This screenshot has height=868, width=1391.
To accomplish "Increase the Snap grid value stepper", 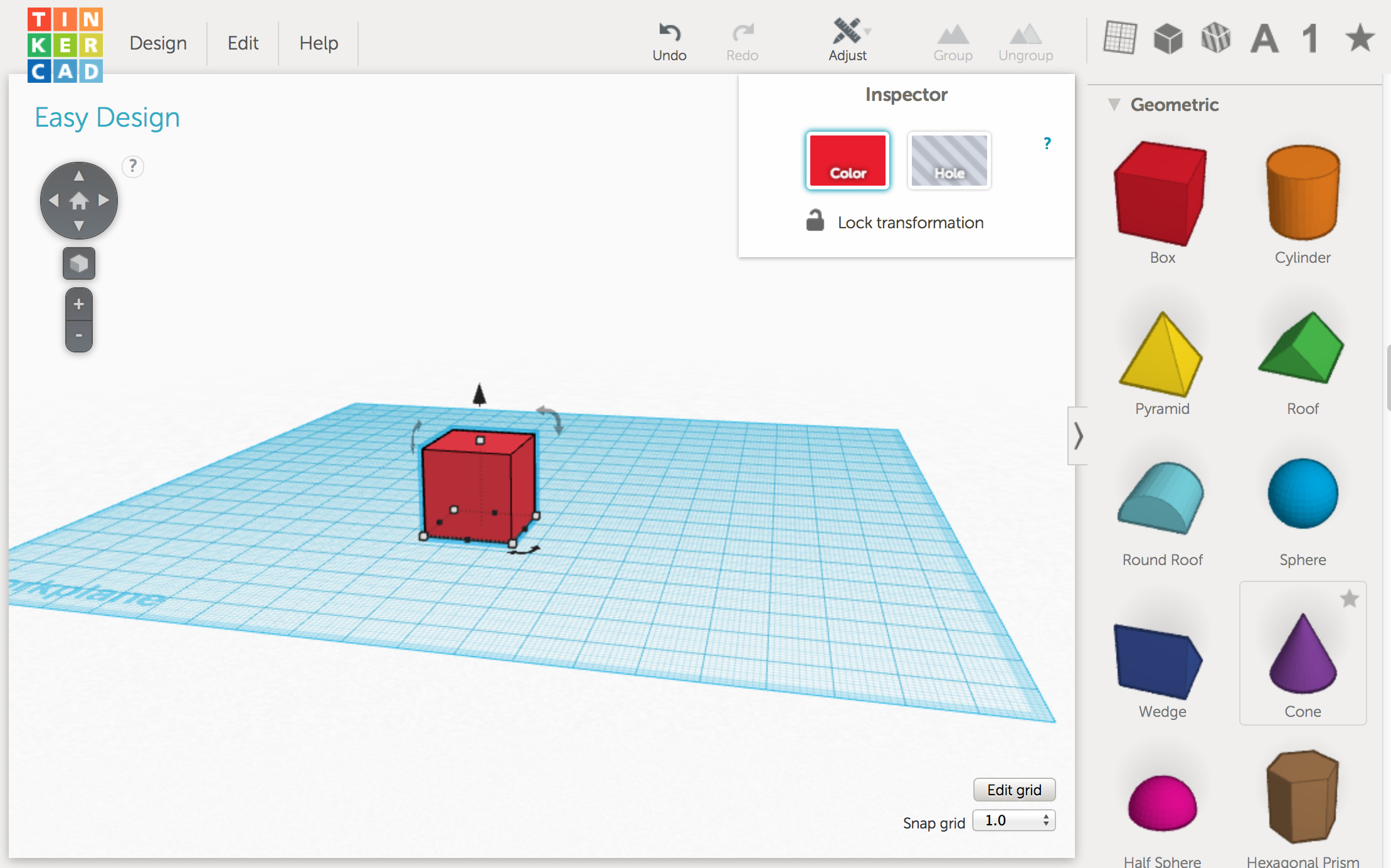I will point(1045,817).
